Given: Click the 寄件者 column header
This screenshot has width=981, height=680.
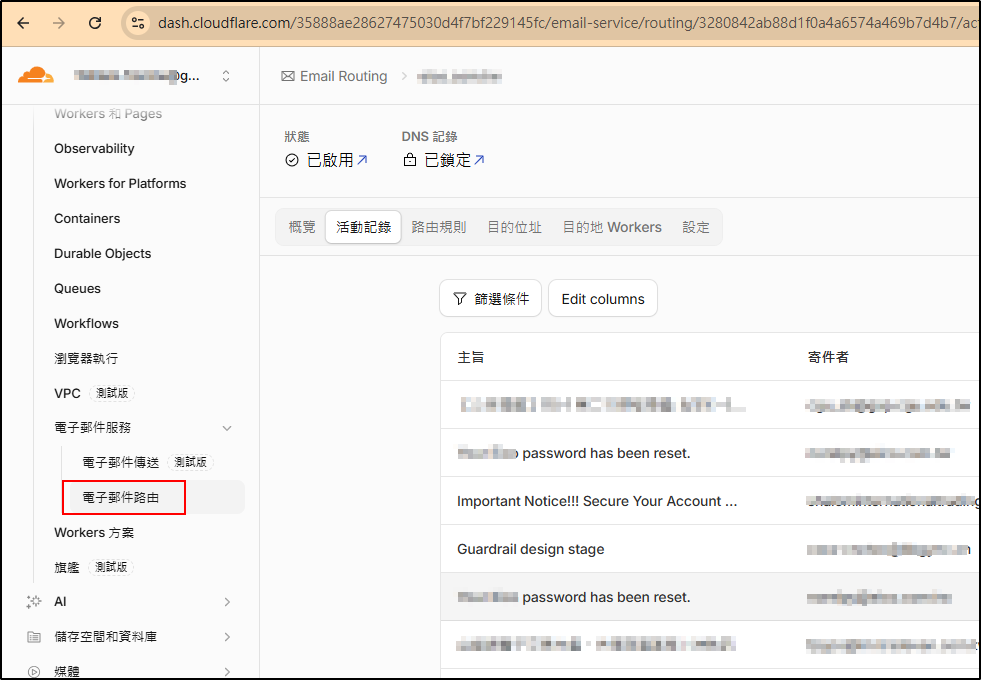Looking at the screenshot, I should [828, 357].
